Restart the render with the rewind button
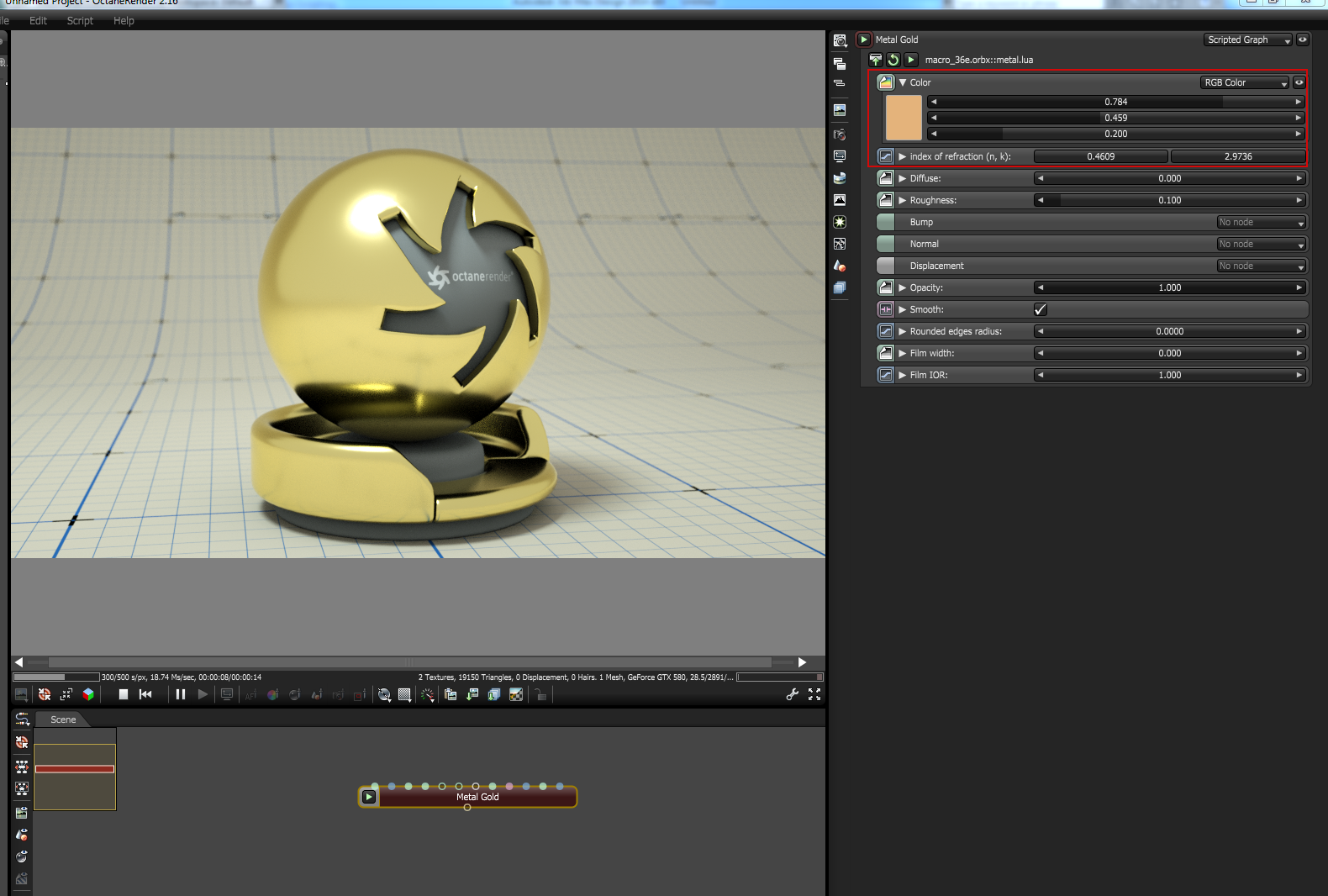The width and height of the screenshot is (1328, 896). [x=145, y=694]
